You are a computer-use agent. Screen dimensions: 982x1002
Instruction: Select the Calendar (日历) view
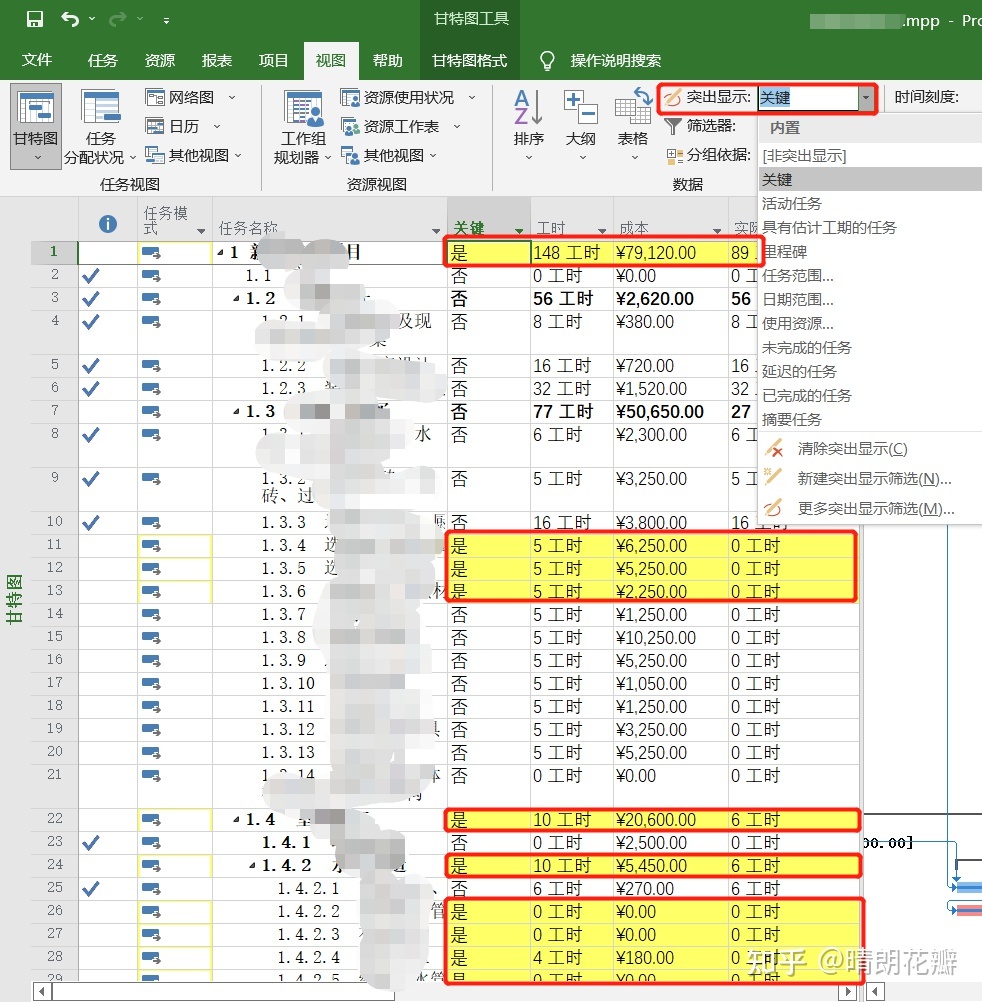182,126
